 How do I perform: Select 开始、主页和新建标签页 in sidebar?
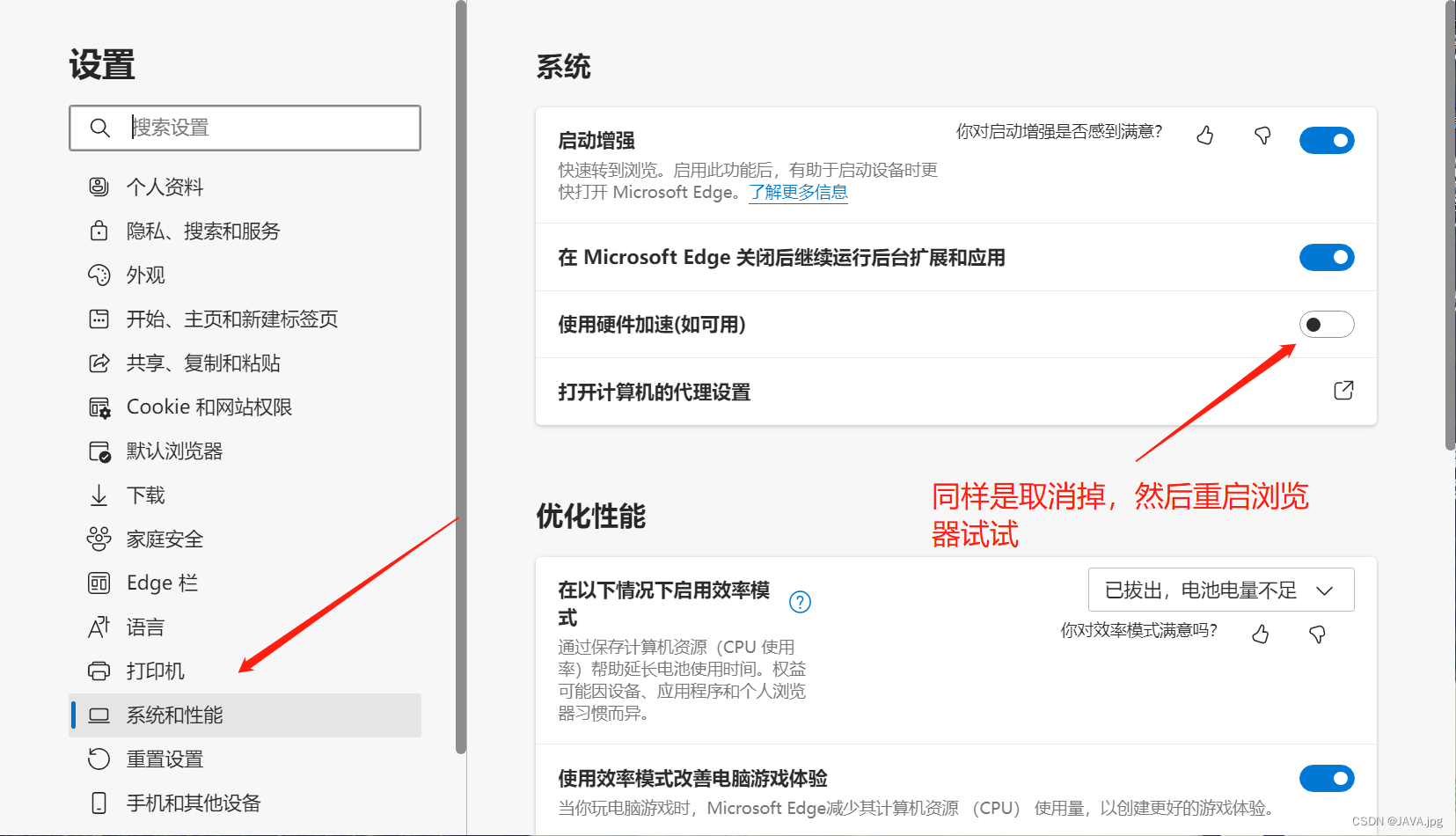click(245, 319)
